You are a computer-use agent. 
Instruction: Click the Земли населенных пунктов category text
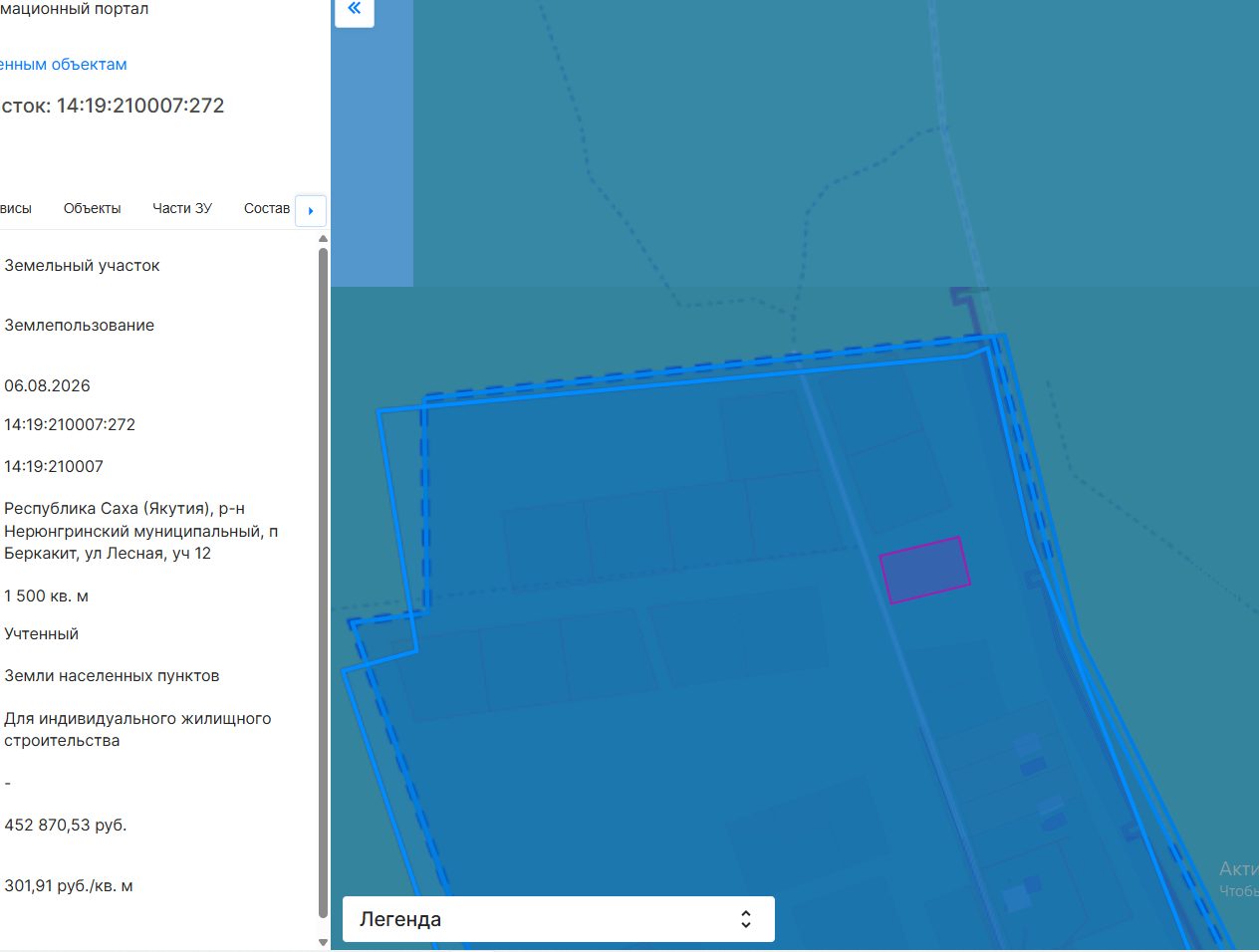(112, 675)
